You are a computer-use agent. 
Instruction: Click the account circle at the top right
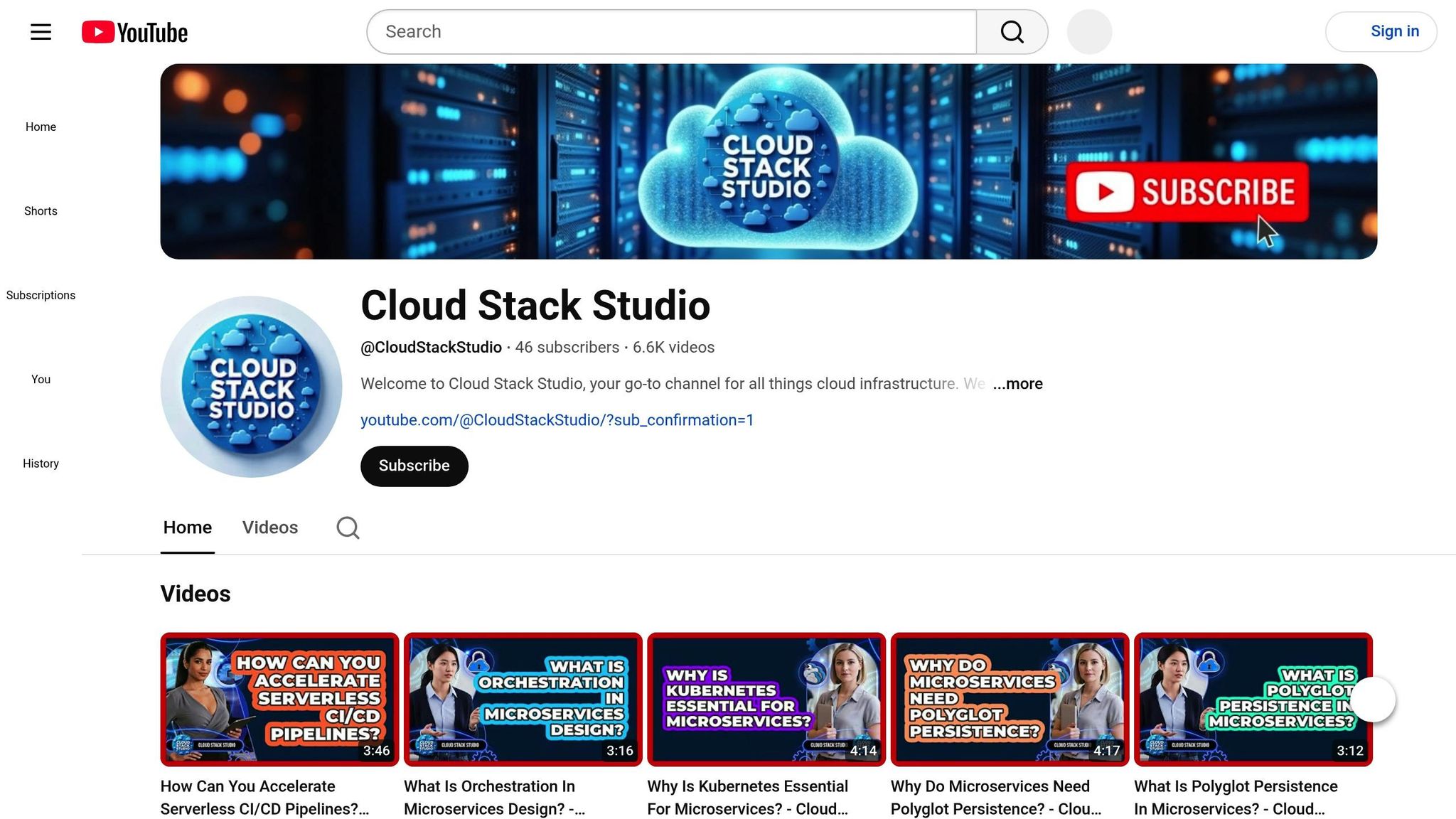pos(1090,31)
